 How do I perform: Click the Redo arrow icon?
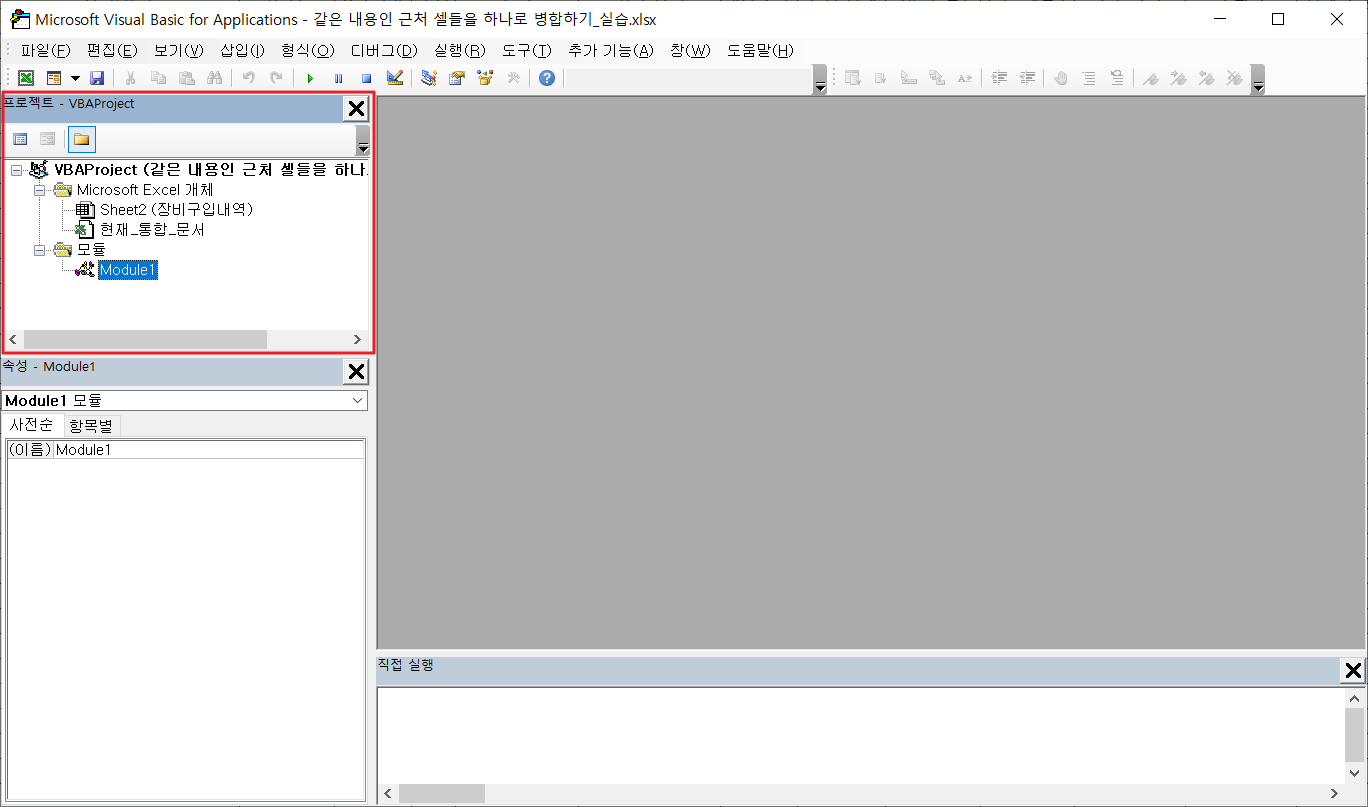click(x=276, y=78)
